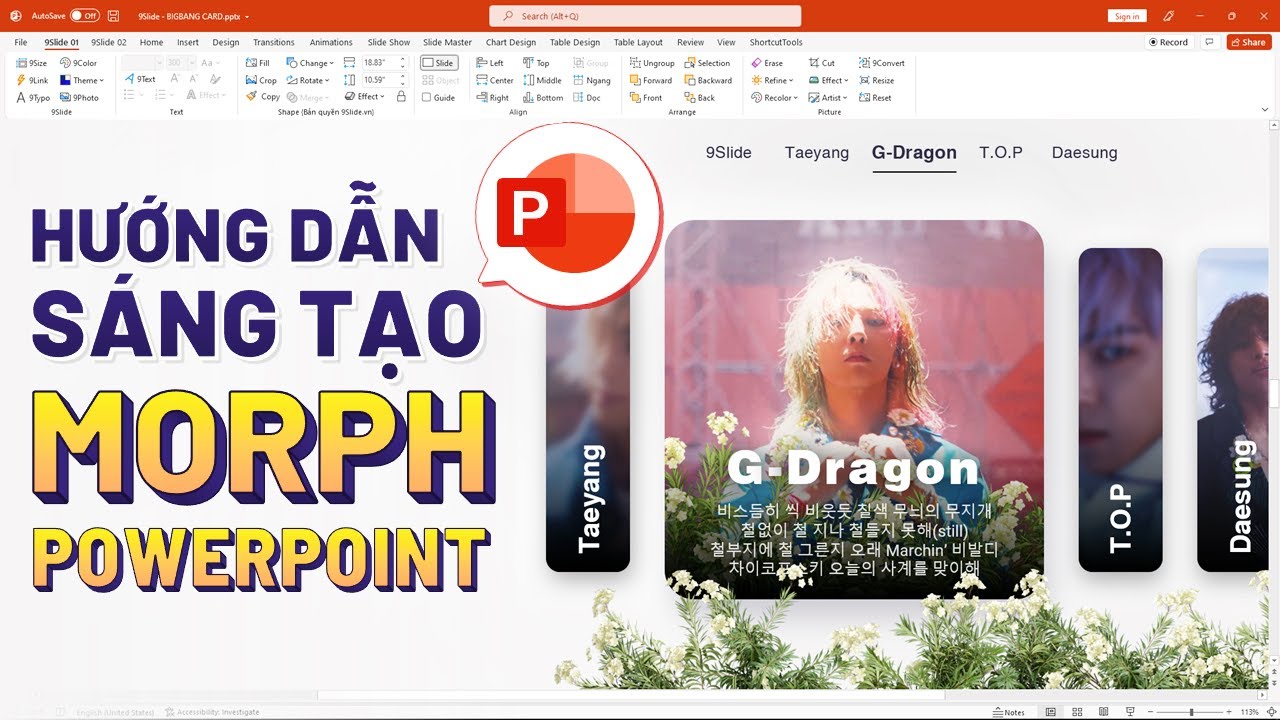The image size is (1280, 720).
Task: Click the Cut picture tool
Action: 822,63
